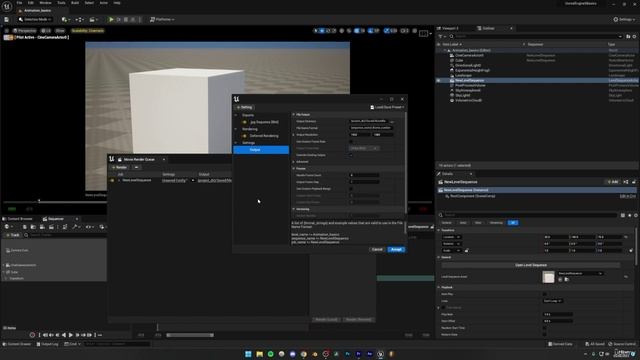Click the viewport hamburger options icon
640x360 pixels.
click(x=7, y=31)
